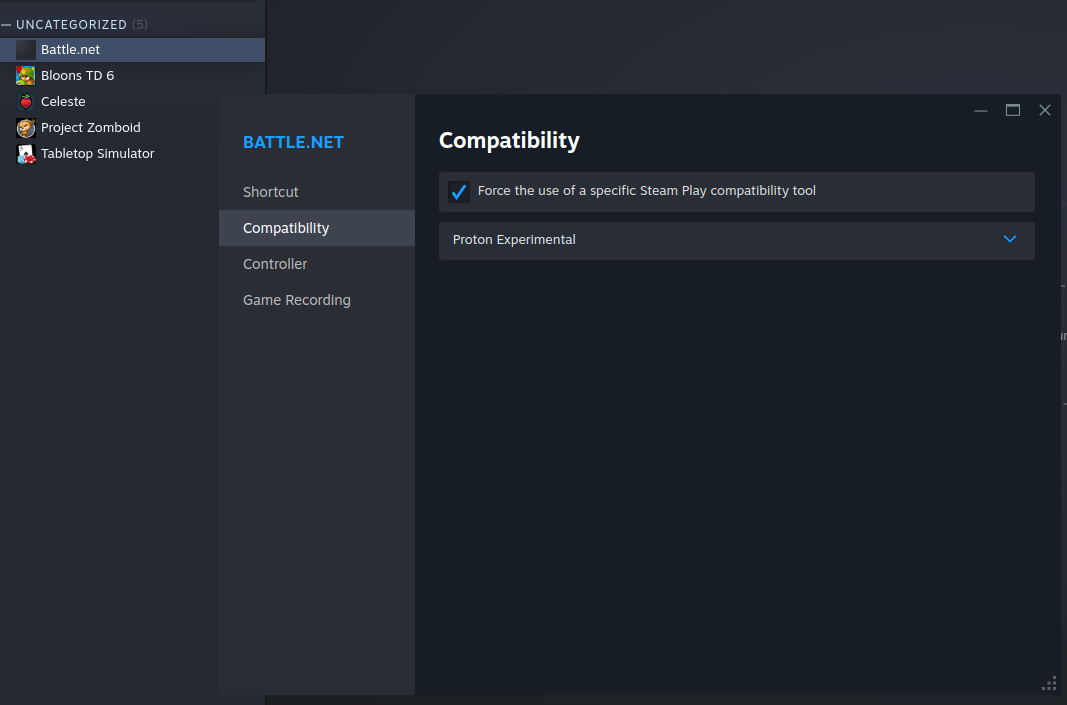Select Tabletop Simulator name in library list
Viewport: 1067px width, 705px height.
click(98, 154)
